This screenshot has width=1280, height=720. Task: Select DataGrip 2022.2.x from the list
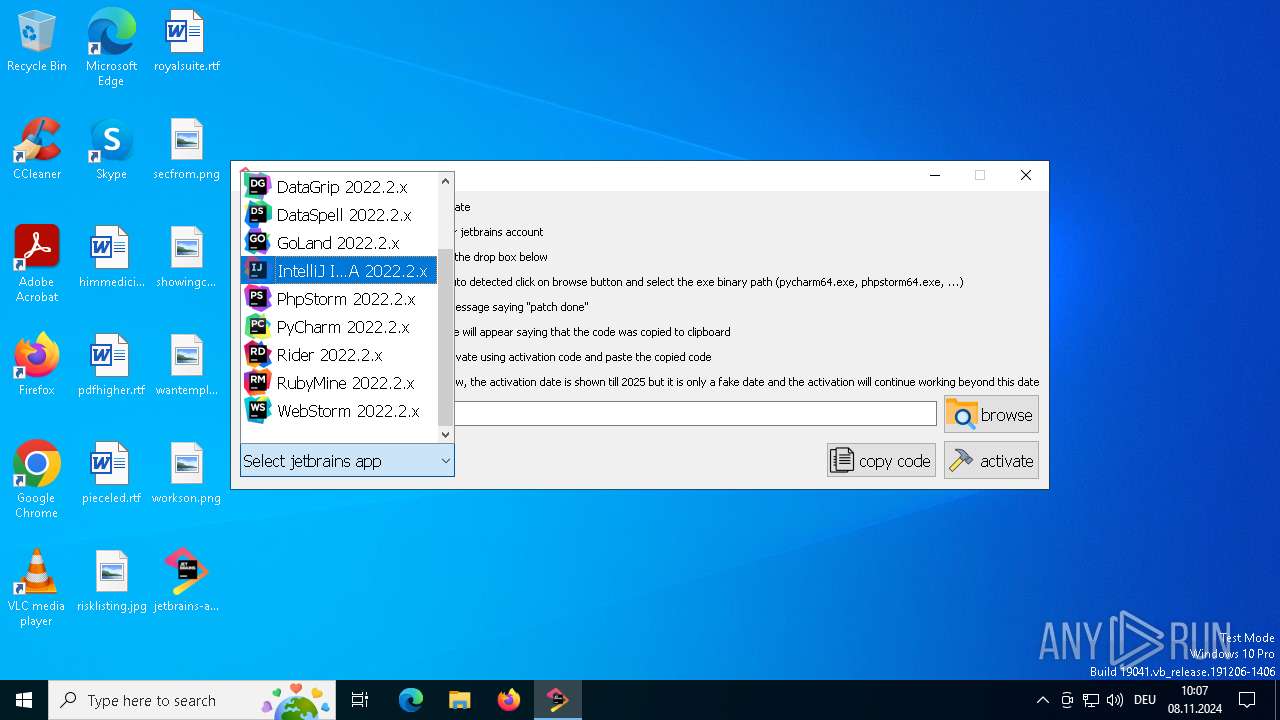click(x=339, y=187)
